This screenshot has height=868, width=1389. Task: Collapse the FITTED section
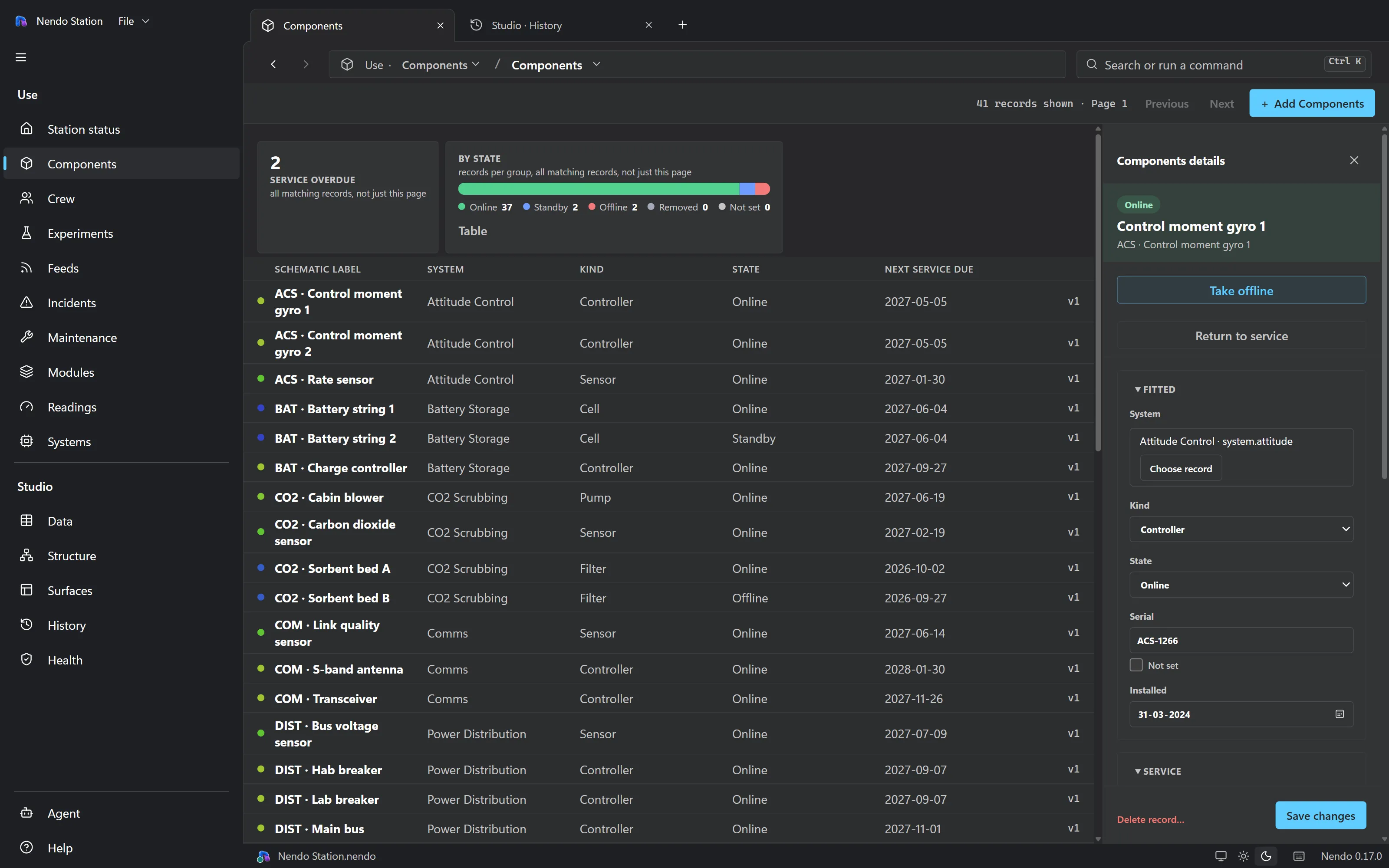click(x=1155, y=389)
